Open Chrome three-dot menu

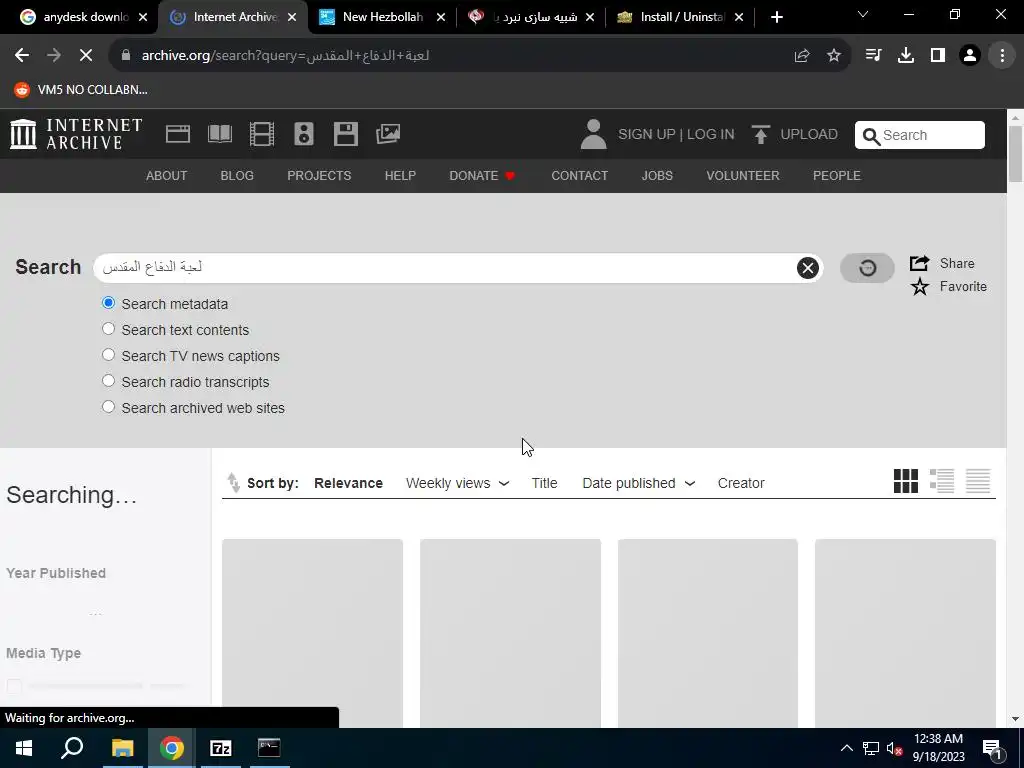click(x=1002, y=56)
